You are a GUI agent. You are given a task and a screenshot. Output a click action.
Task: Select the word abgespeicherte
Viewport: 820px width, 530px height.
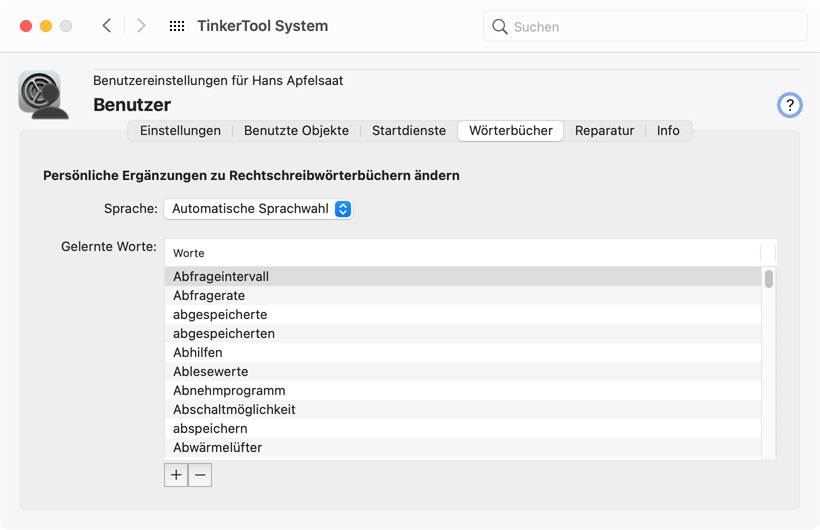click(463, 314)
